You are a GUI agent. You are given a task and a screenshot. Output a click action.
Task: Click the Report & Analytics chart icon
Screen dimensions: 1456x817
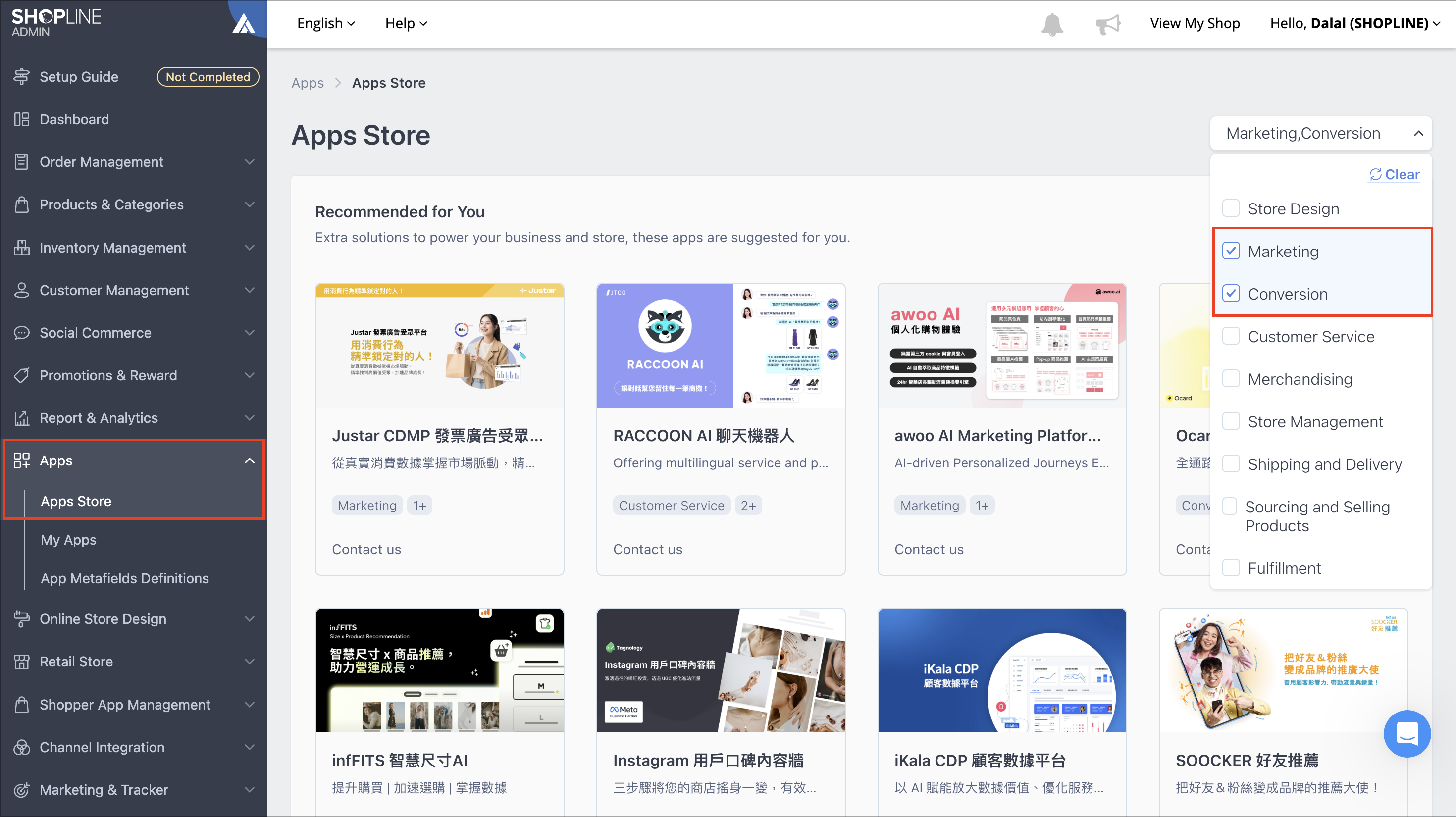pos(21,418)
